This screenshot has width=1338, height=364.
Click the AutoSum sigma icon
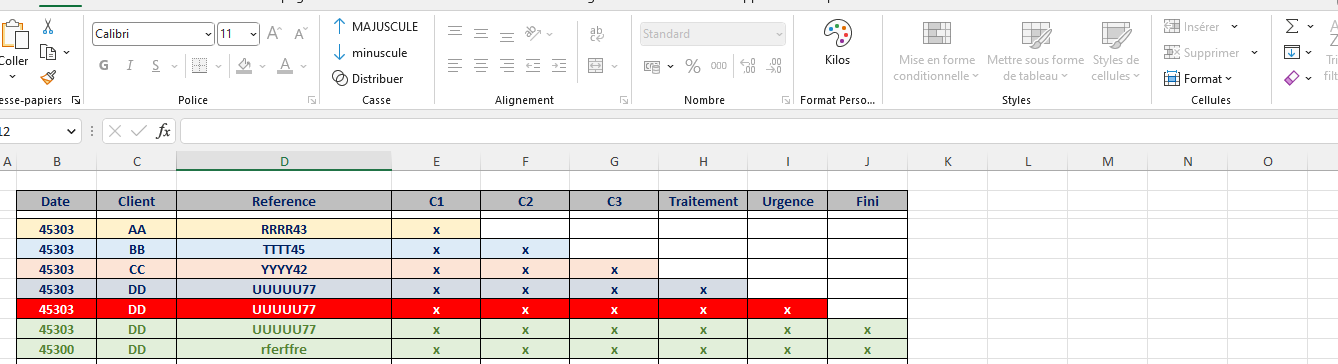1292,26
